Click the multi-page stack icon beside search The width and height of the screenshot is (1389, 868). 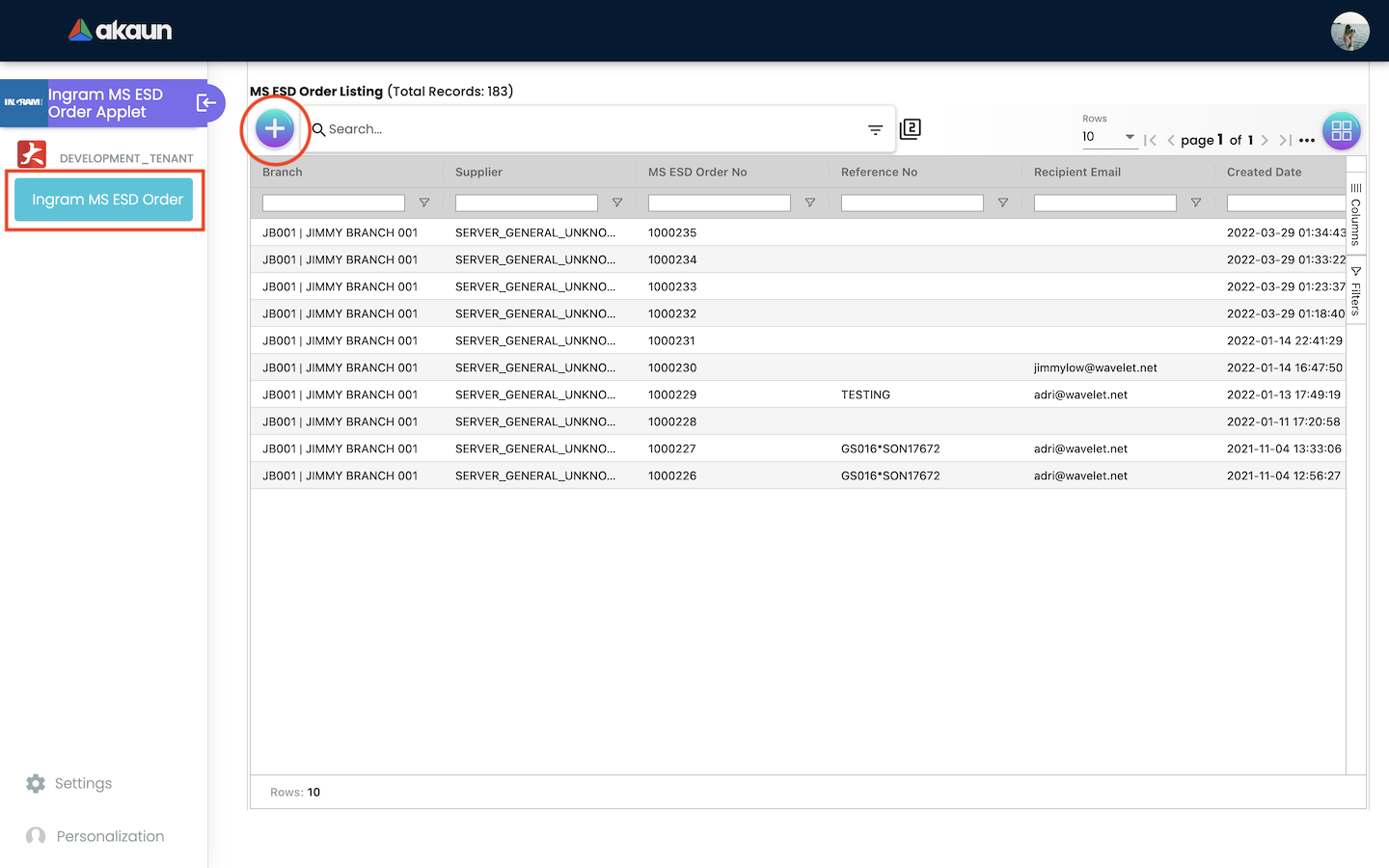[910, 129]
